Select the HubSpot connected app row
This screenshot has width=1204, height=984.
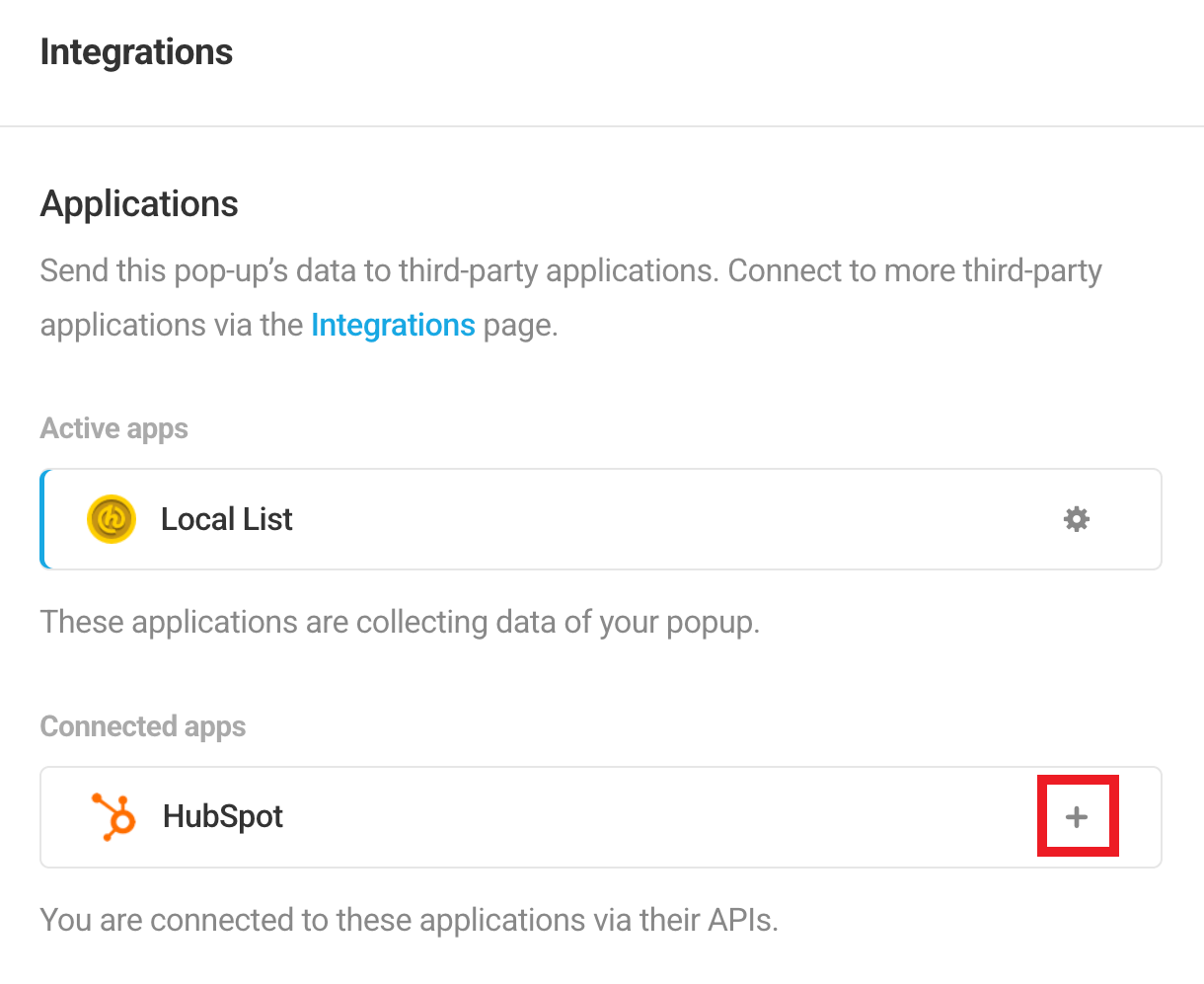pos(601,817)
